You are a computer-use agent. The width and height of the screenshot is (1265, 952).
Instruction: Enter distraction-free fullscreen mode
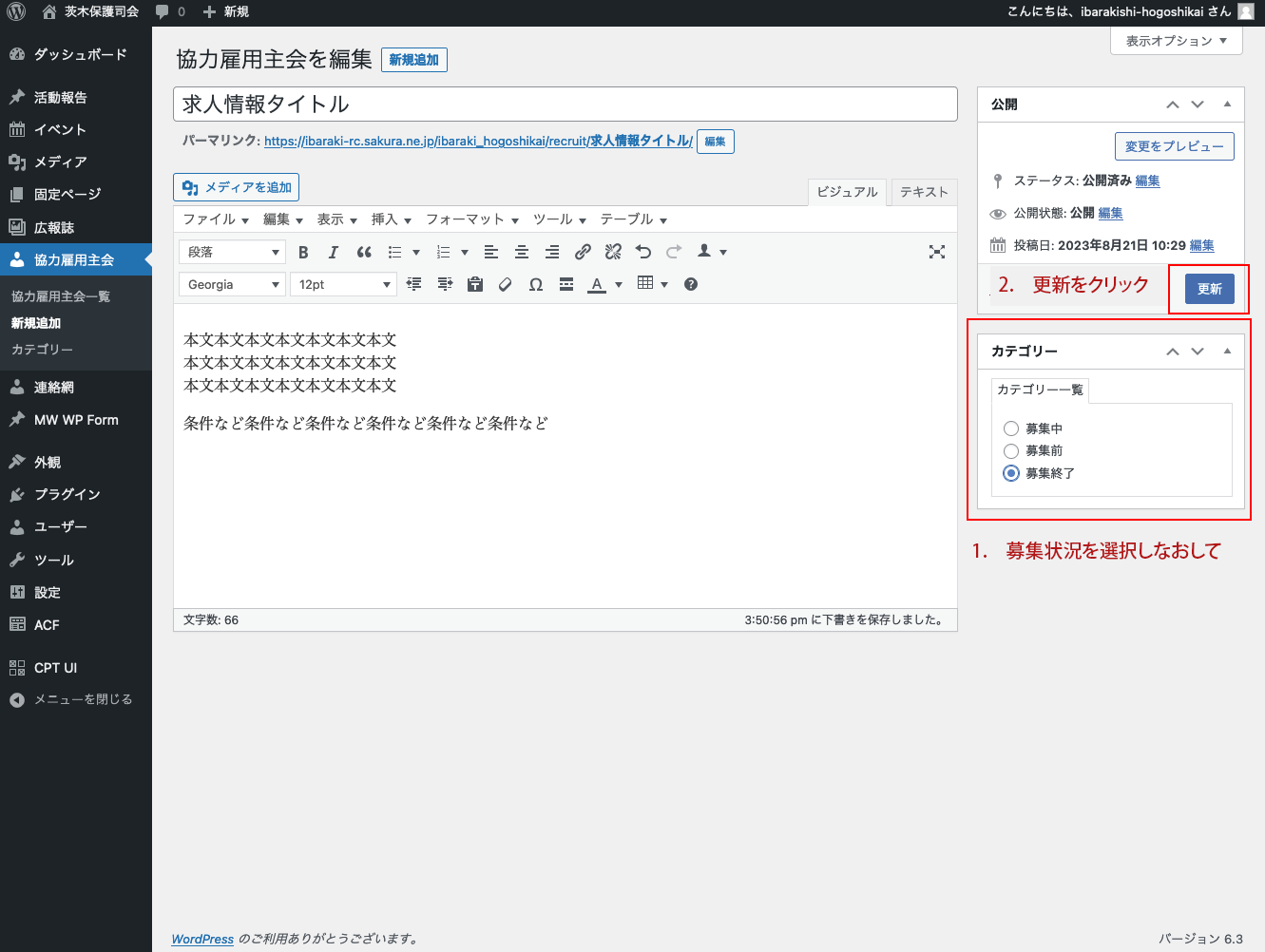(x=937, y=251)
